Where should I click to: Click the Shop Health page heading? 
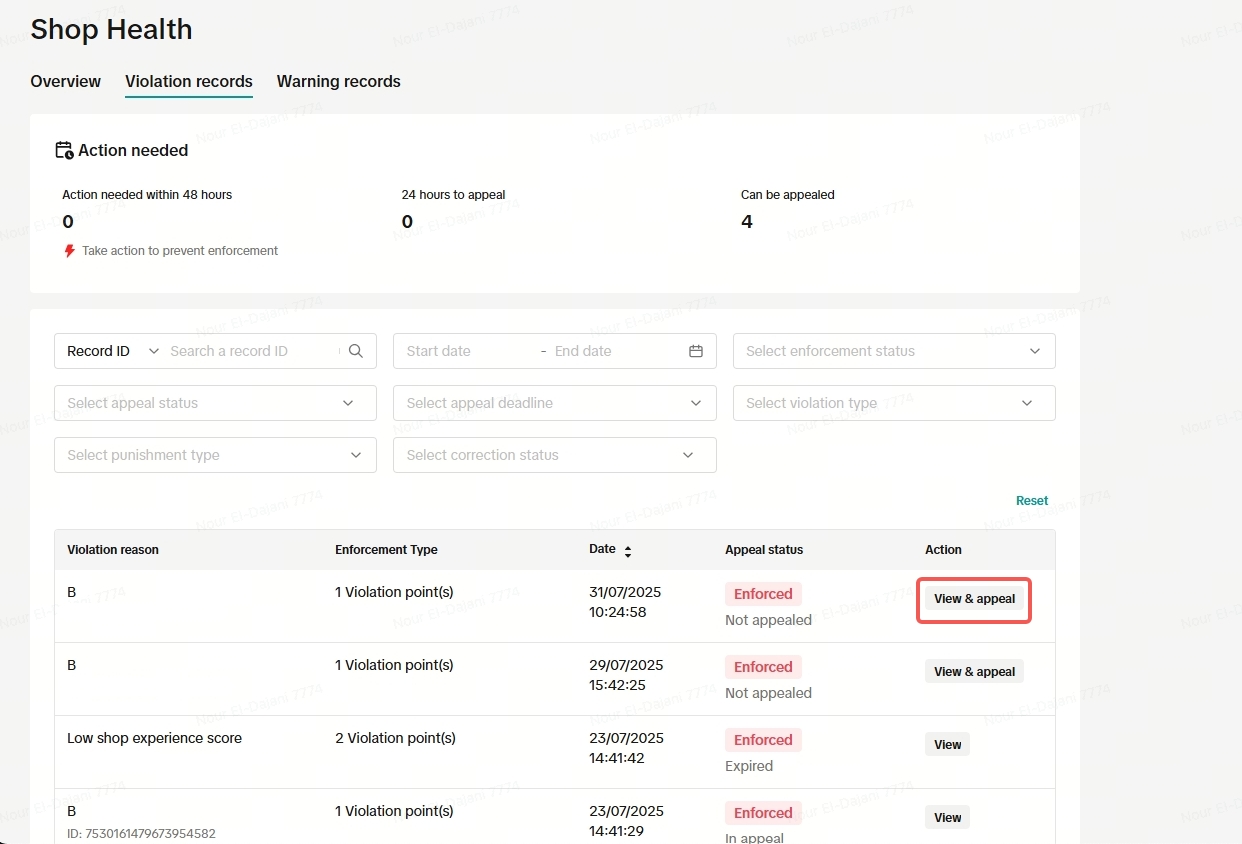pyautogui.click(x=111, y=30)
